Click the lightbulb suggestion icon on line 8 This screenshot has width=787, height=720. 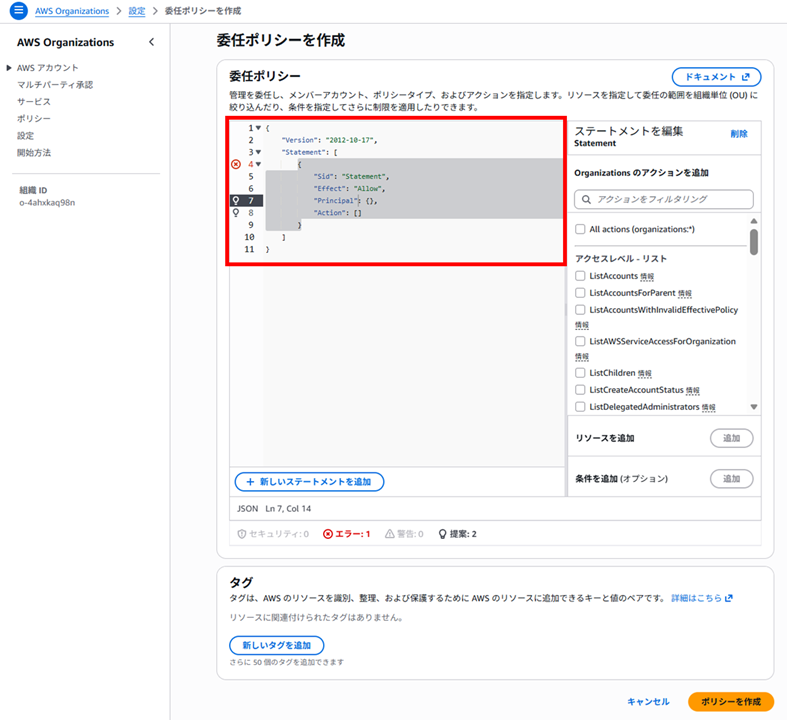(x=236, y=213)
